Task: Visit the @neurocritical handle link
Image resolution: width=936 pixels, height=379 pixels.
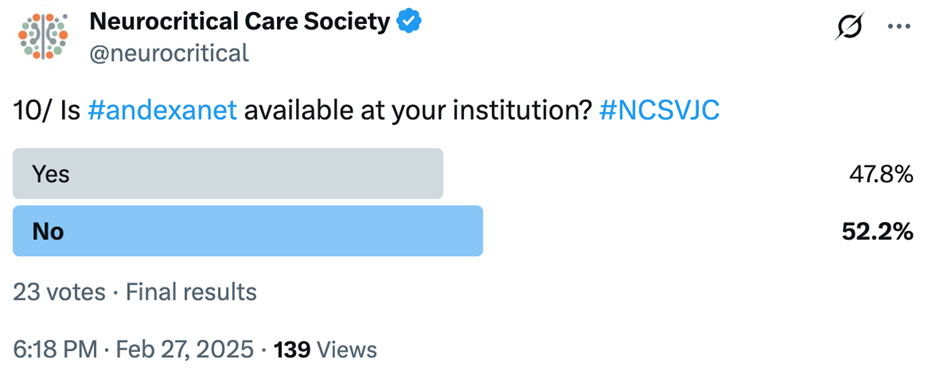Action: (x=169, y=54)
